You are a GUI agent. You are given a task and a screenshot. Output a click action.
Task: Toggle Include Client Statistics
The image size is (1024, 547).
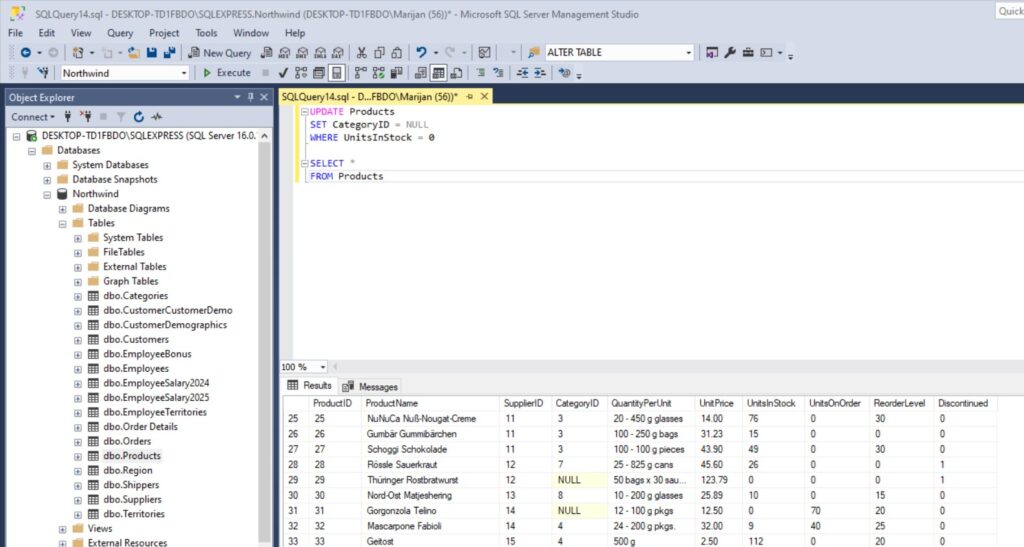[x=396, y=72]
